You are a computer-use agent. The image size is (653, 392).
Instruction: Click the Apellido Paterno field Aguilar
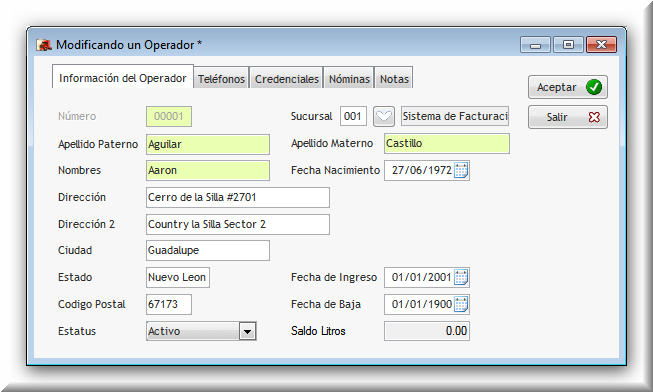[208, 144]
